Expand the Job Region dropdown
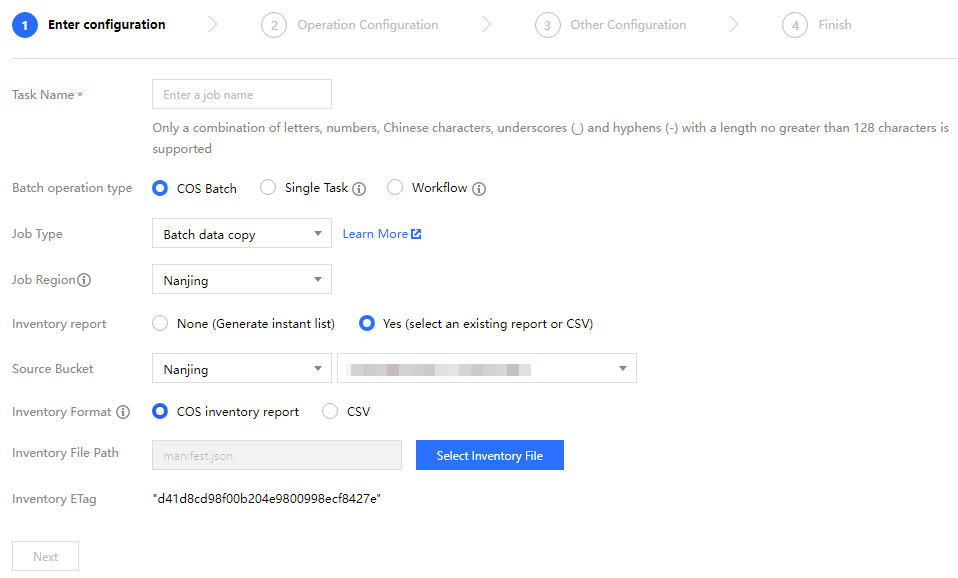This screenshot has width=958, height=578. tap(241, 280)
